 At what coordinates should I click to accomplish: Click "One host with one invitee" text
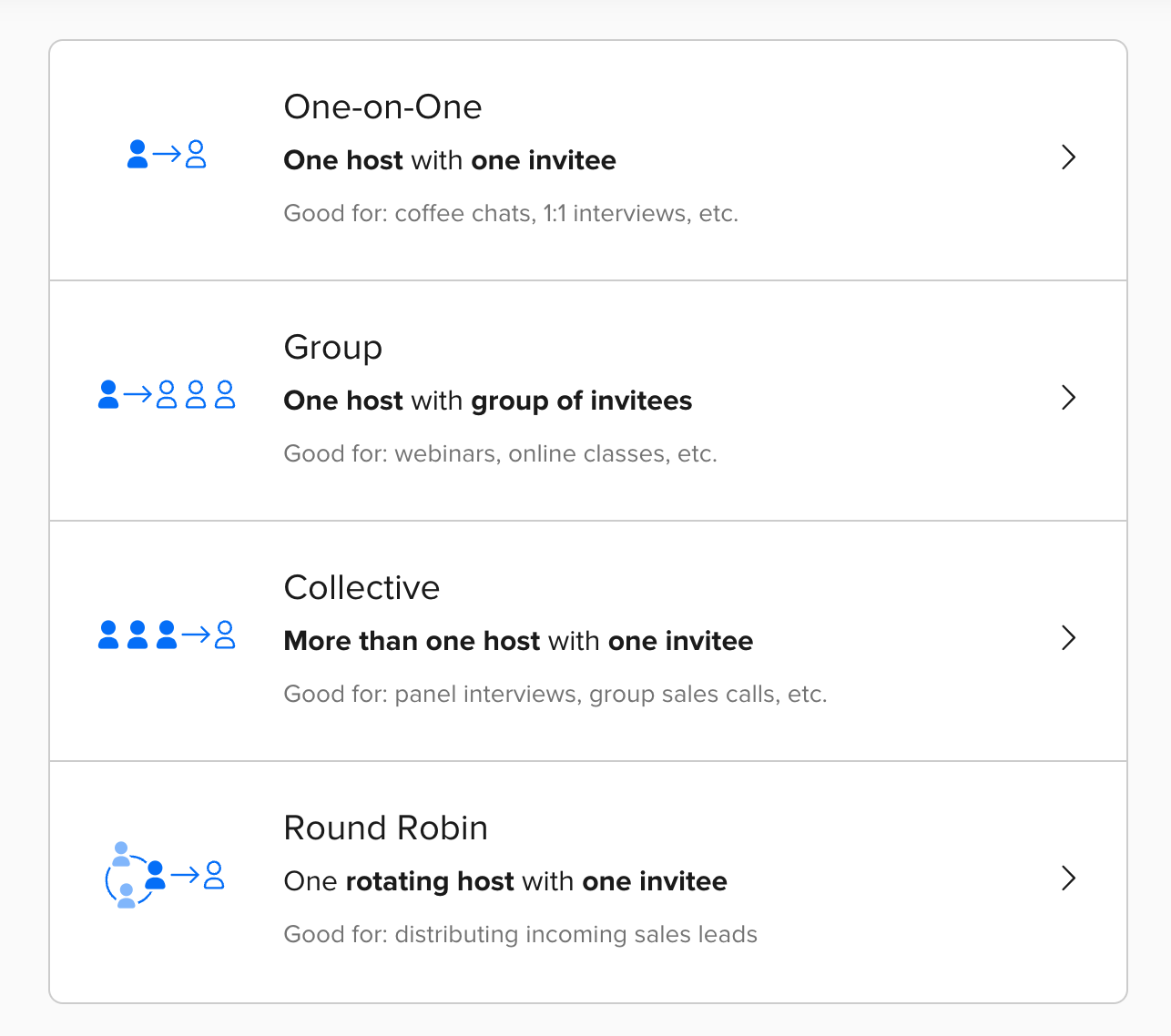(450, 160)
